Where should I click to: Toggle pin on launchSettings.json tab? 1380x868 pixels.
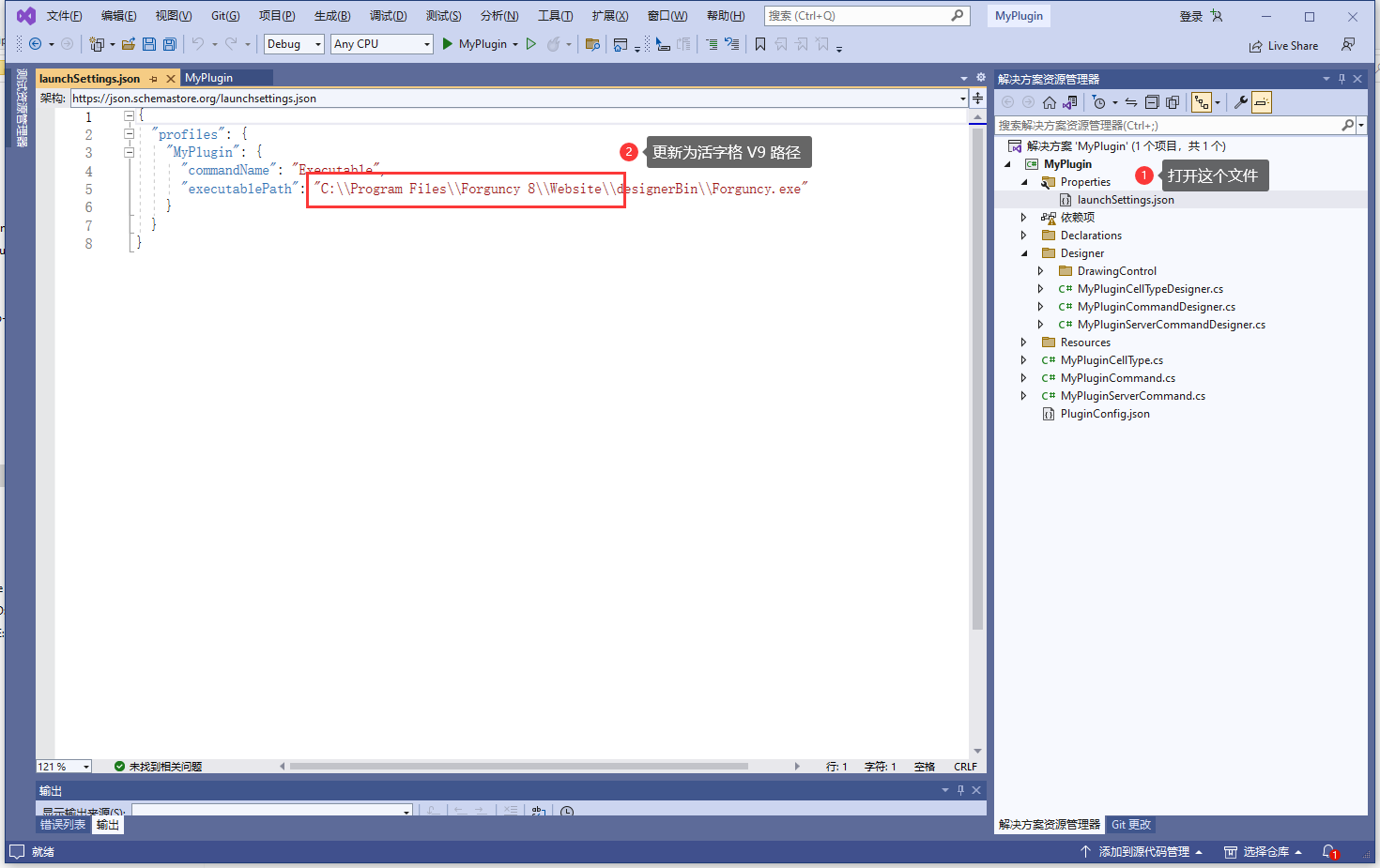pyautogui.click(x=154, y=79)
